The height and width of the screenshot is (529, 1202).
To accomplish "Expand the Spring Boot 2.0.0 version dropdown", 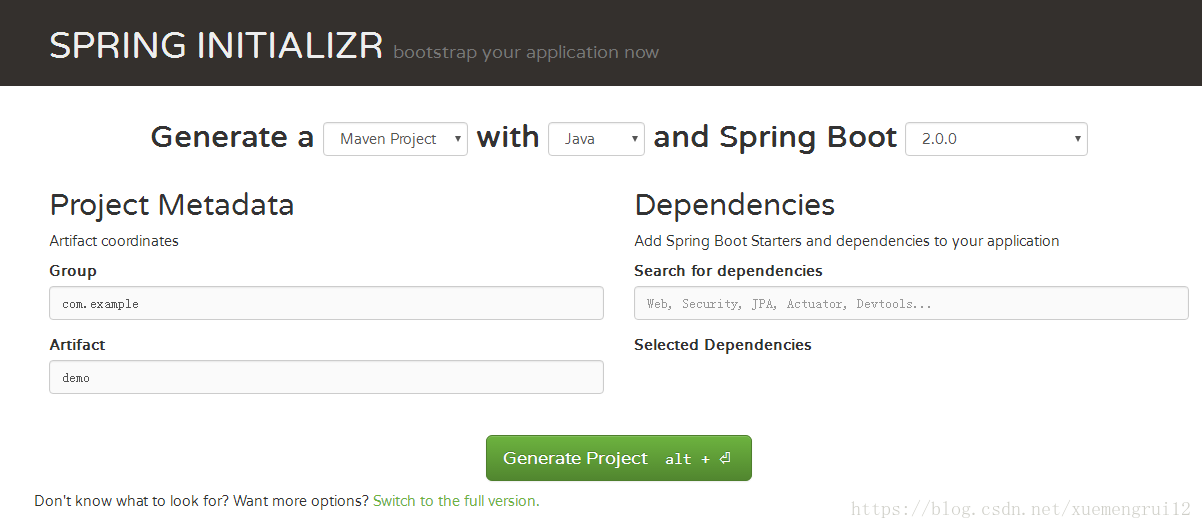I will coord(996,139).
